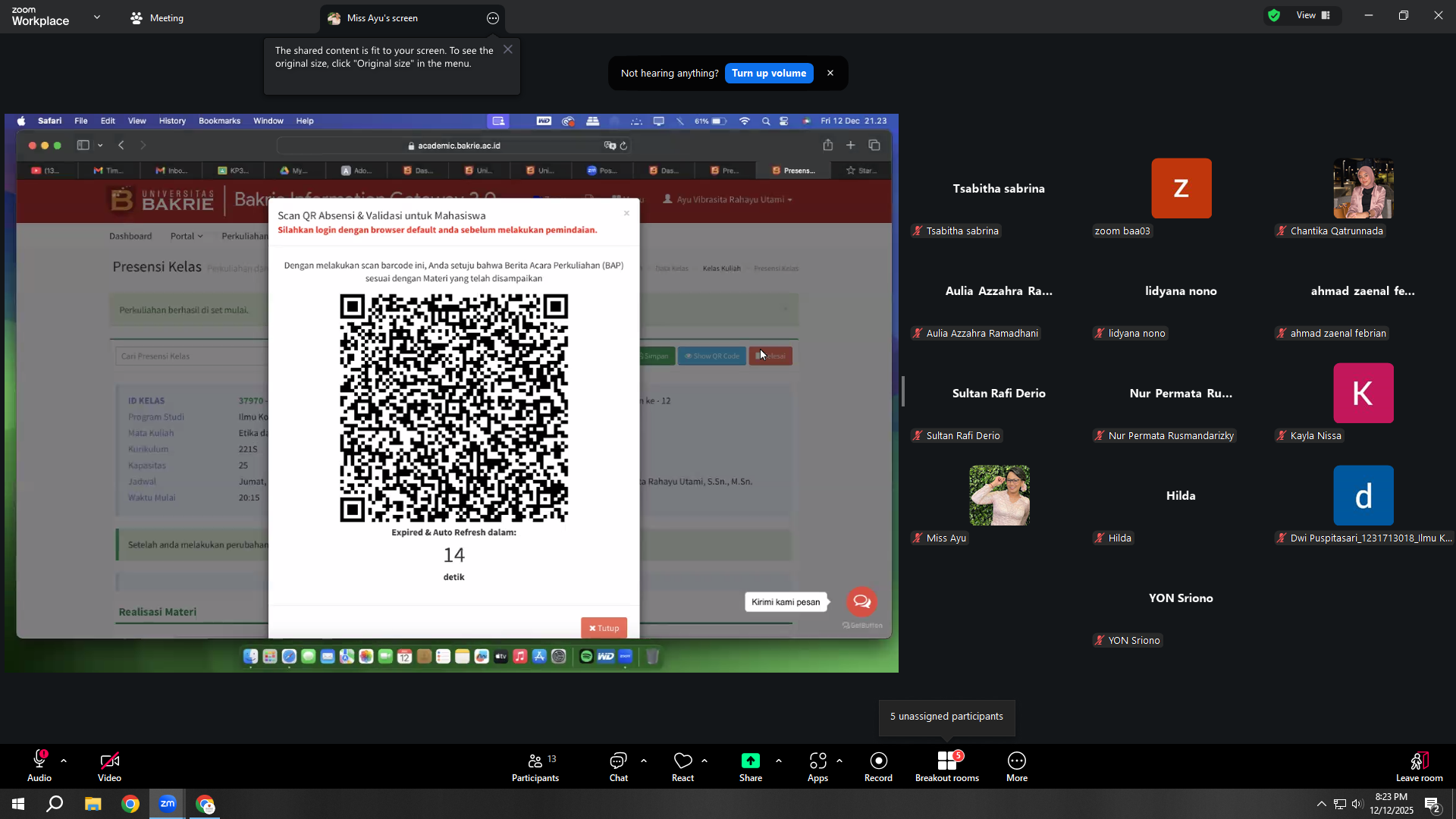Open the Windows notification center

pyautogui.click(x=1432, y=804)
